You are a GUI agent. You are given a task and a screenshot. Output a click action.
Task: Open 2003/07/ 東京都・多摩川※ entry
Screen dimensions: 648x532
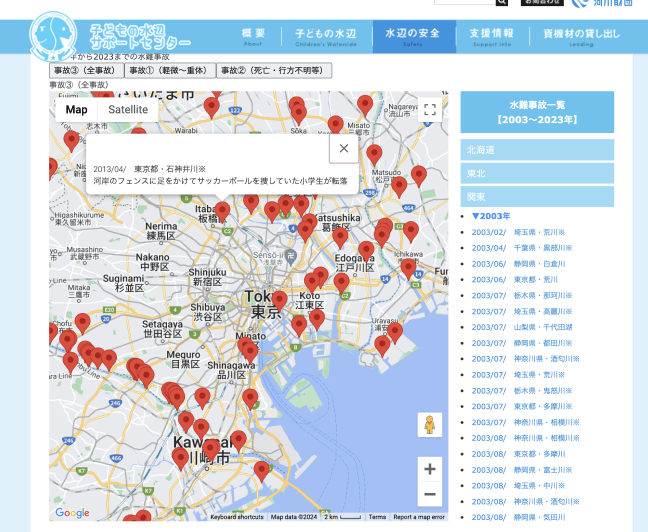[522, 406]
